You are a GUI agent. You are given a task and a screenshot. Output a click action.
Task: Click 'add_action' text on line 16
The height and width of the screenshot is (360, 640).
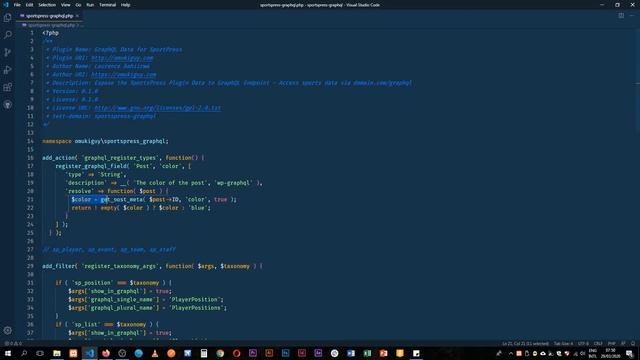point(59,158)
